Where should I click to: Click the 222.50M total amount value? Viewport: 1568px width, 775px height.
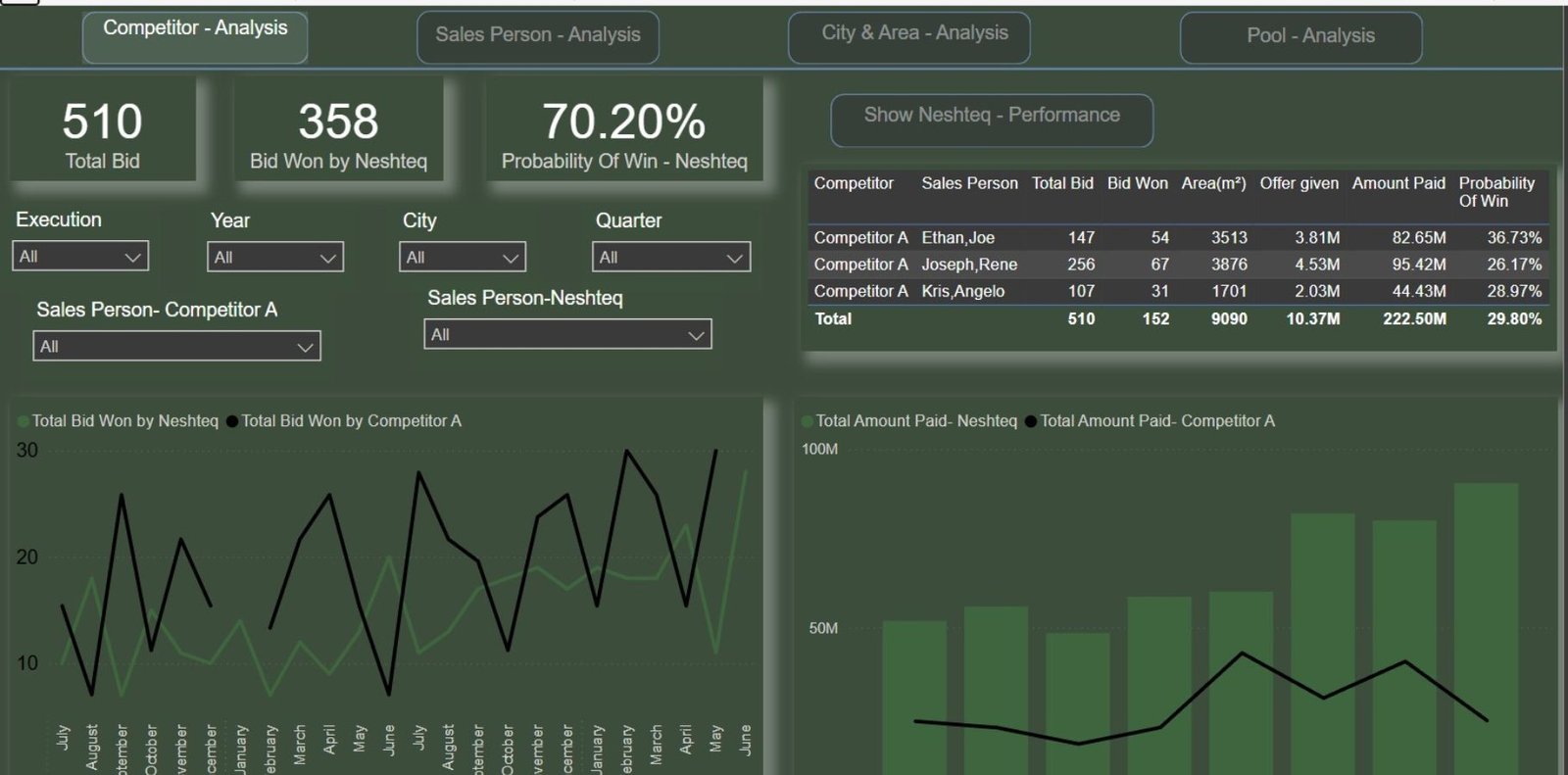tap(1414, 318)
